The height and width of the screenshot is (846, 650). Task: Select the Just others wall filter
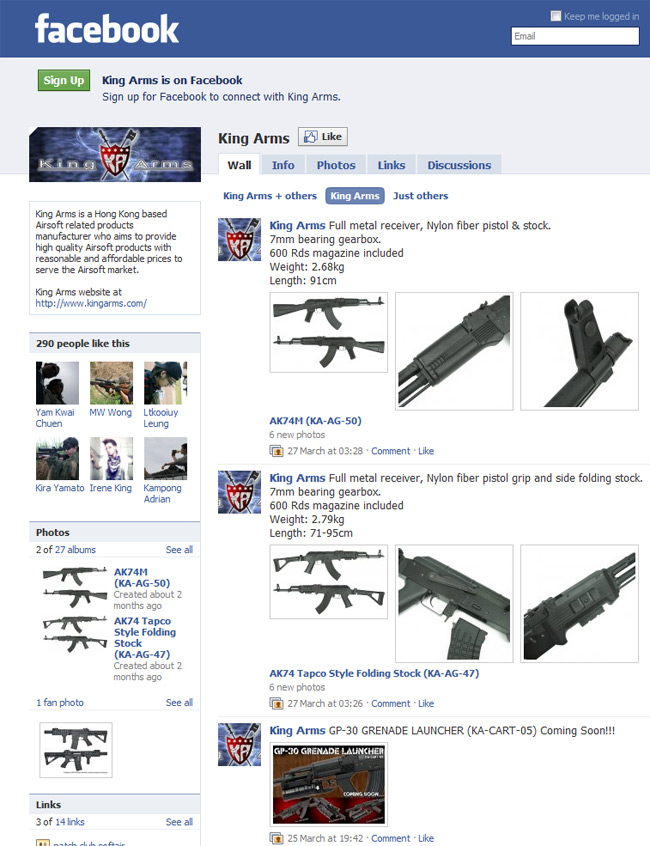(420, 196)
